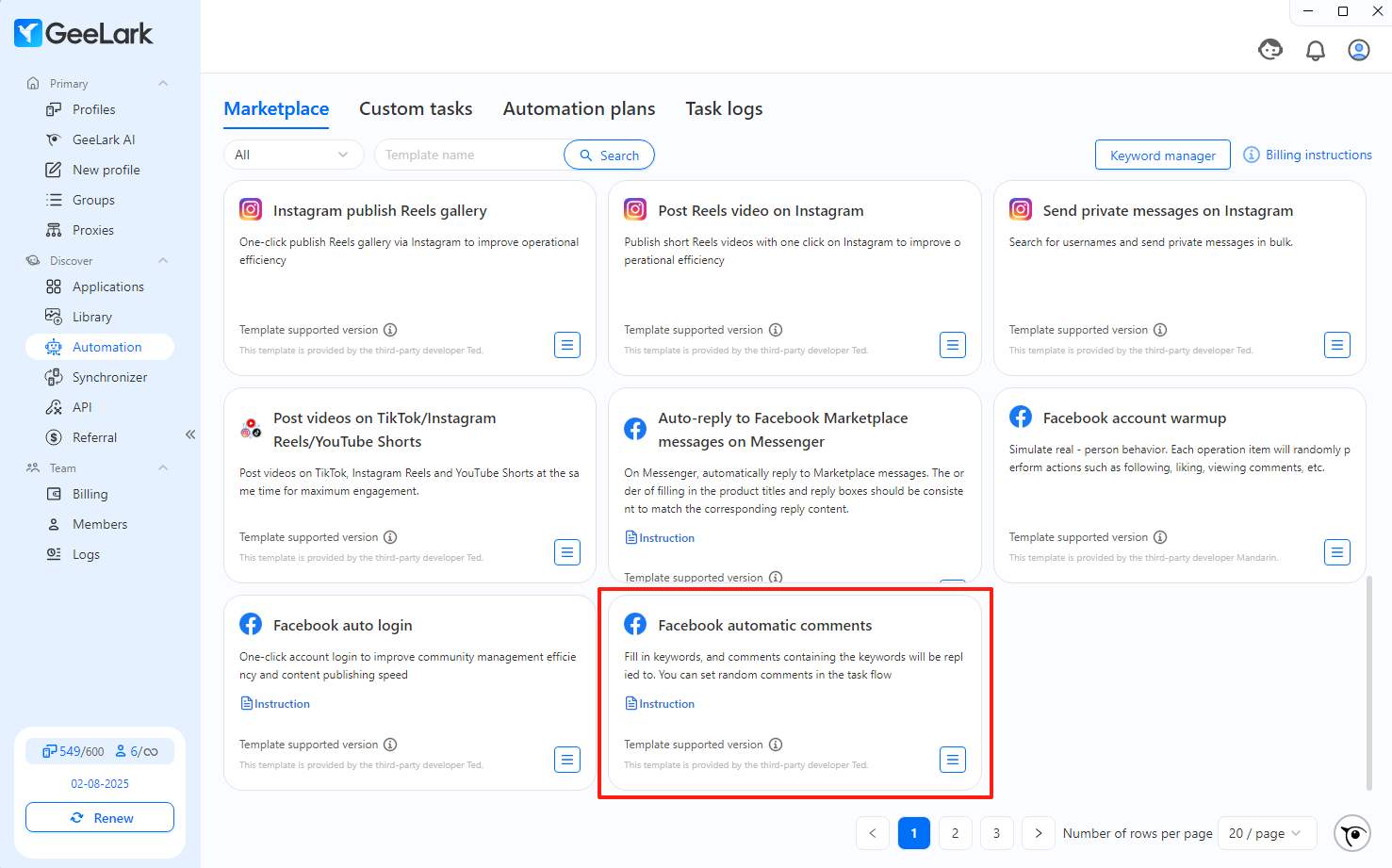Open details icon for Facebook auto login
The image size is (1392, 868).
click(x=567, y=760)
